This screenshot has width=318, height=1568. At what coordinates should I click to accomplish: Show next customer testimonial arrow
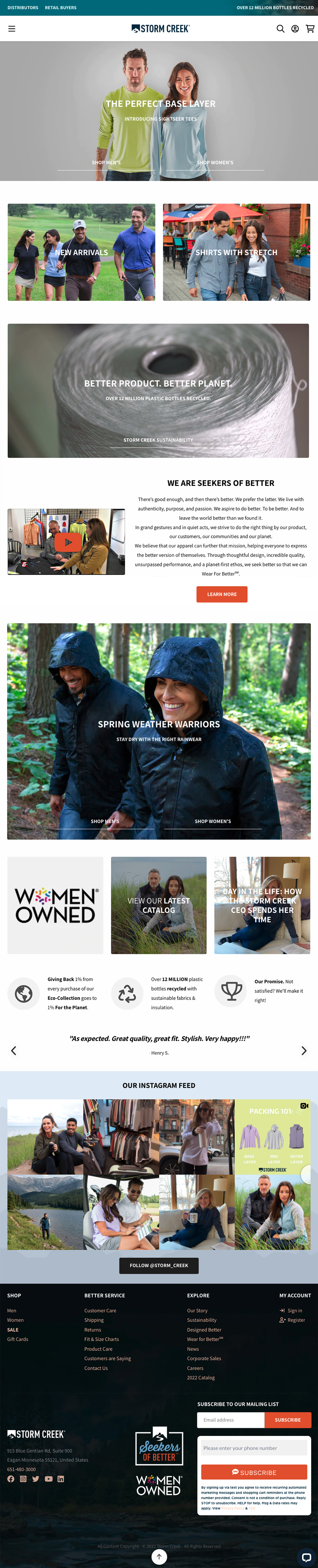tap(304, 1051)
